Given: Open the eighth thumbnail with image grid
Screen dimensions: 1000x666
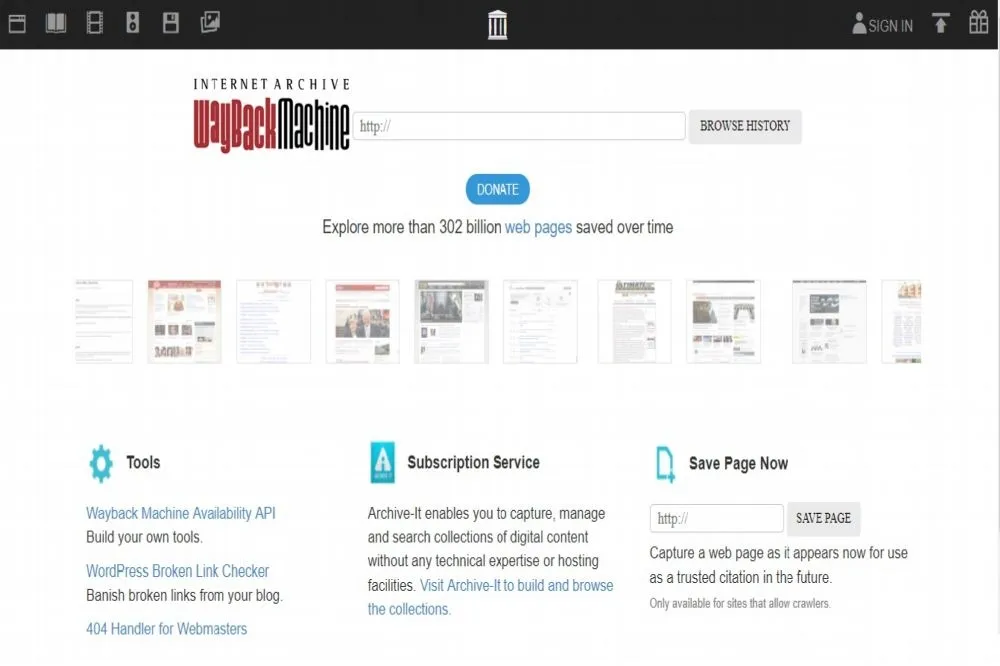Looking at the screenshot, I should (723, 322).
